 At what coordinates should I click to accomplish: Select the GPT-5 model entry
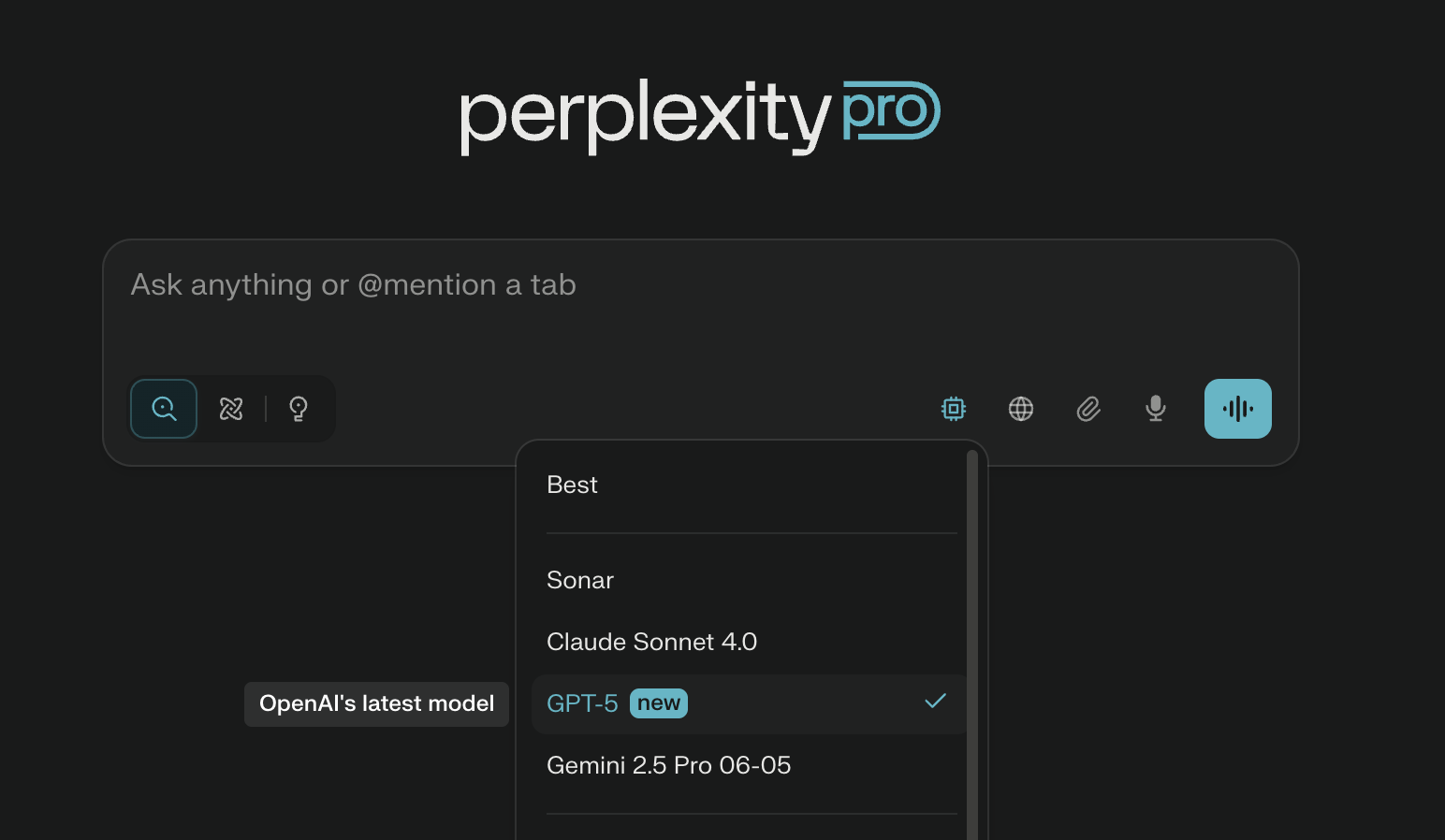pyautogui.click(x=749, y=703)
